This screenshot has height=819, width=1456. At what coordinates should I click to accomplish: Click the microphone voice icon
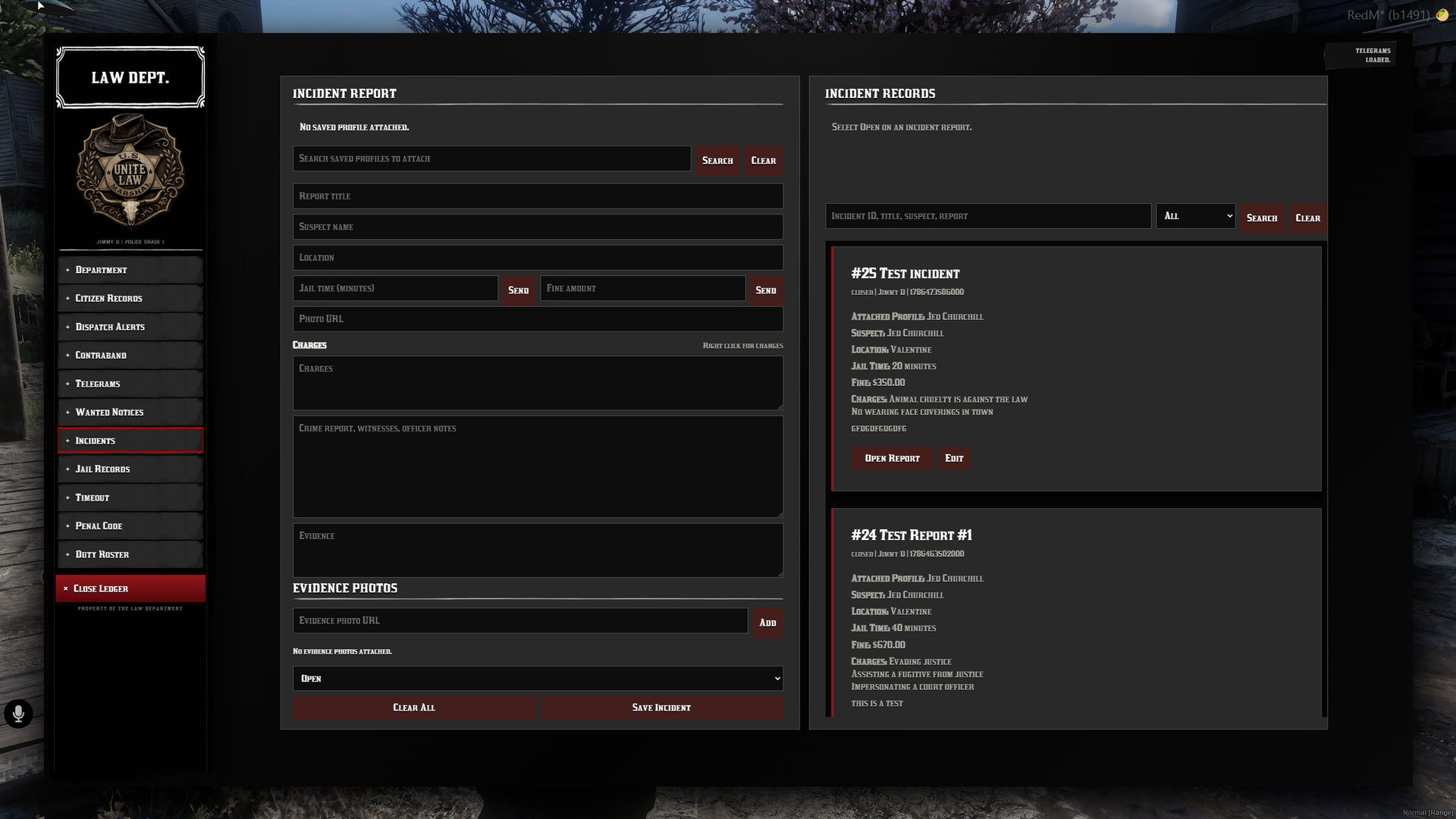[18, 714]
